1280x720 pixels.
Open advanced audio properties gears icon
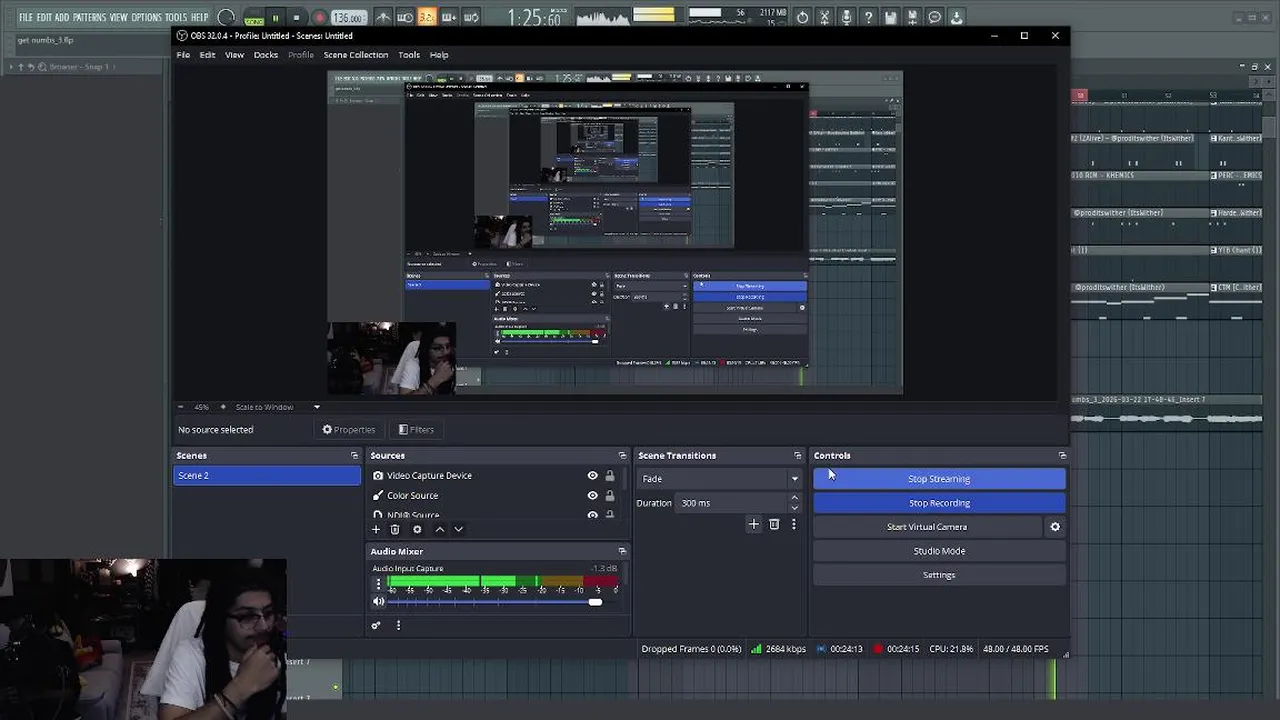pos(376,626)
